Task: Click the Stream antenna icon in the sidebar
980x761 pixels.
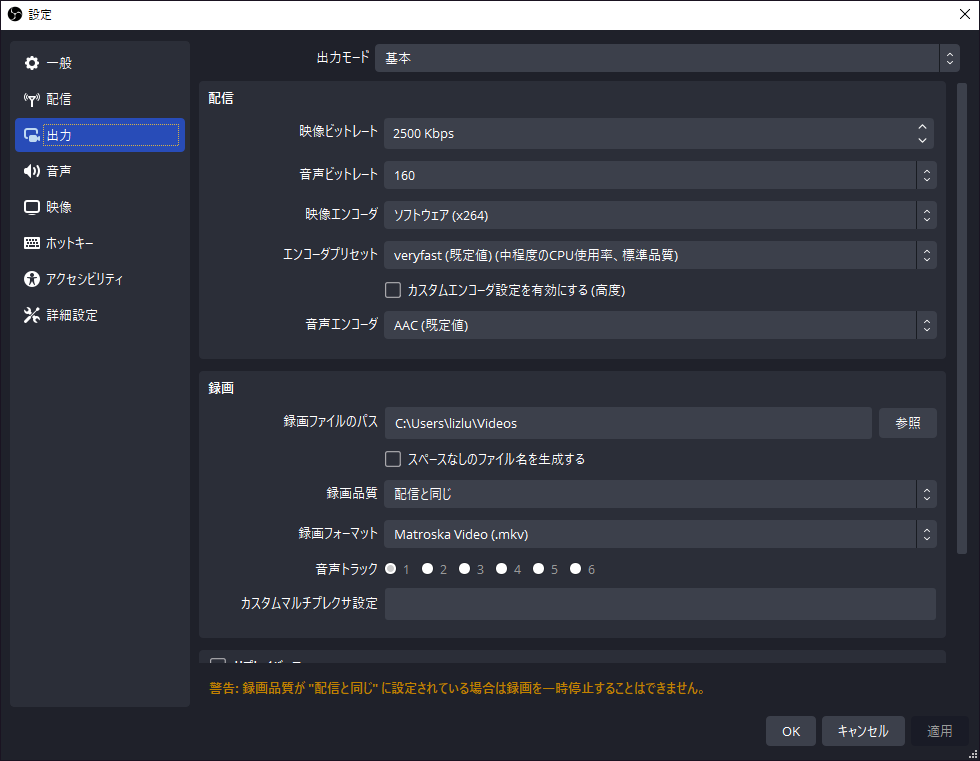Action: (31, 99)
